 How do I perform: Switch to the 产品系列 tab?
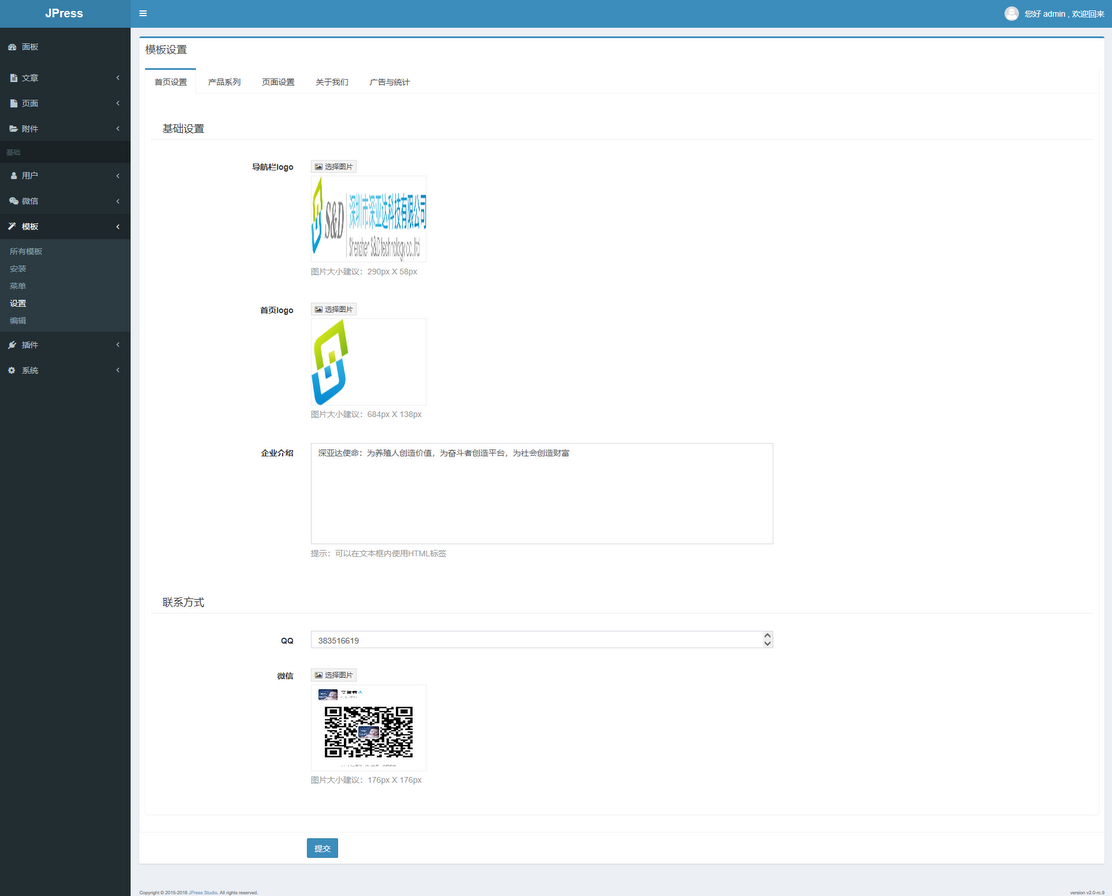[x=224, y=82]
